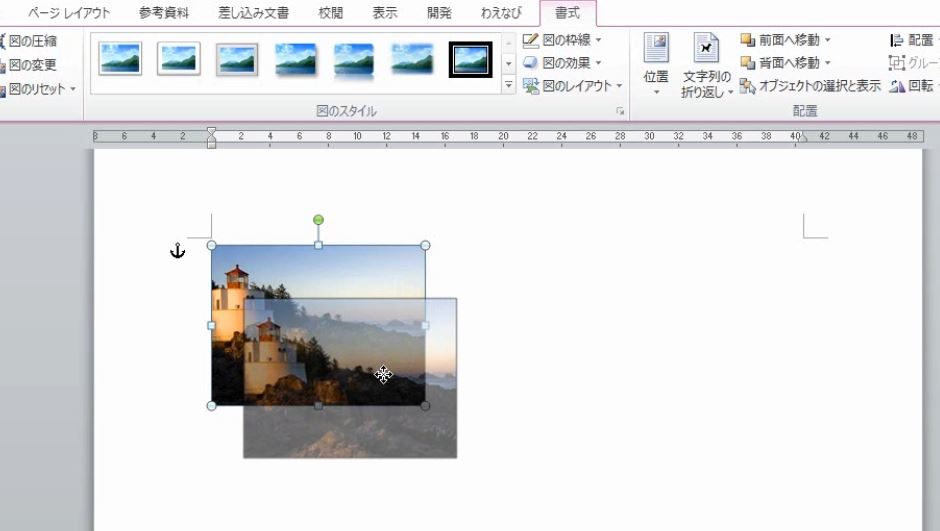Apply the first picture style thumbnail
The width and height of the screenshot is (940, 531).
click(120, 59)
